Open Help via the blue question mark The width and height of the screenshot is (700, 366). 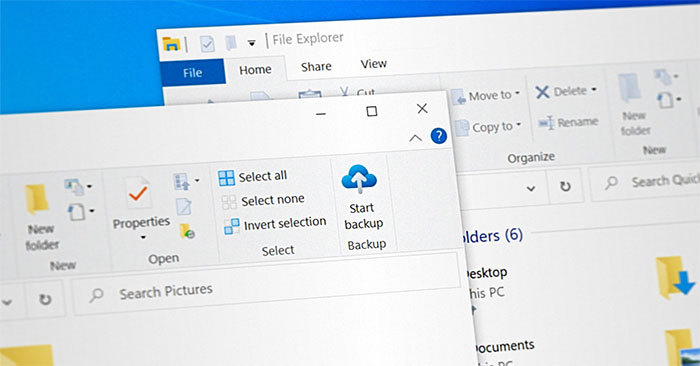[x=439, y=136]
